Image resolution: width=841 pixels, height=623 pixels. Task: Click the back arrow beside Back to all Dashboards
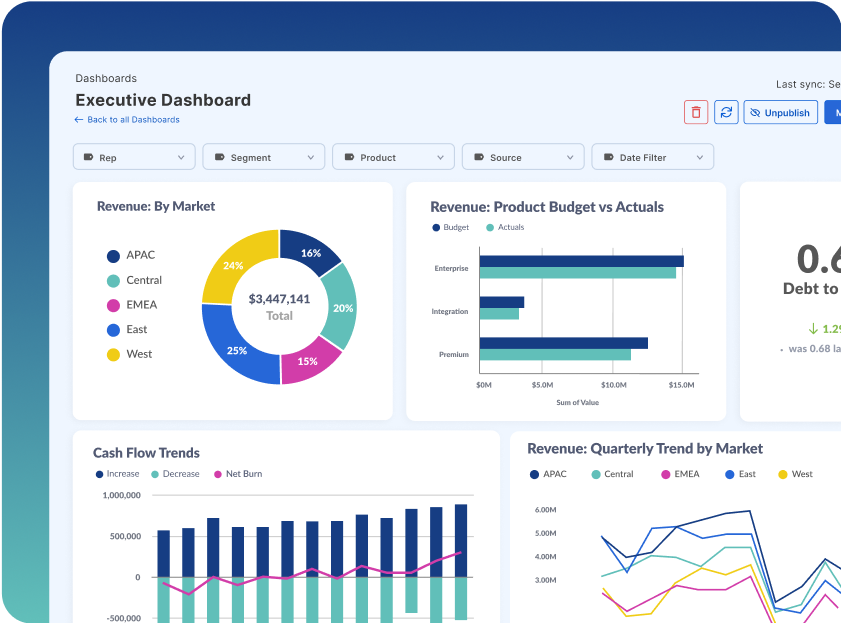79,120
